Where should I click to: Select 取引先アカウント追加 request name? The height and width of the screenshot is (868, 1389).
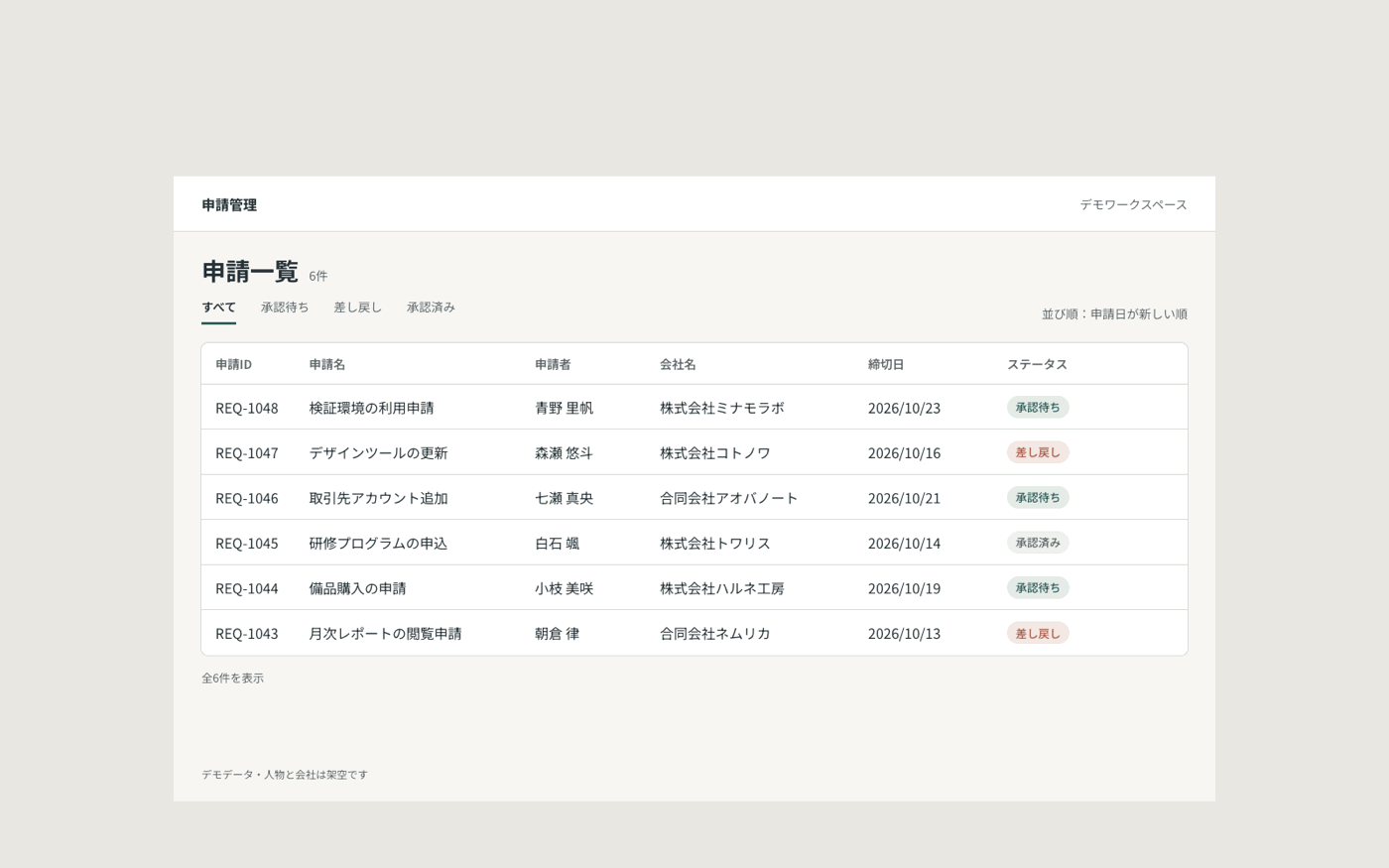(x=378, y=498)
